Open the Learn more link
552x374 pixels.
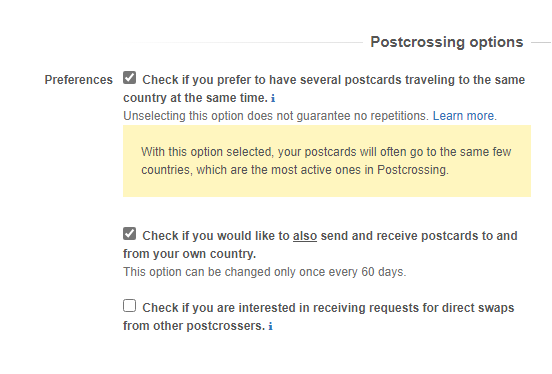[463, 116]
